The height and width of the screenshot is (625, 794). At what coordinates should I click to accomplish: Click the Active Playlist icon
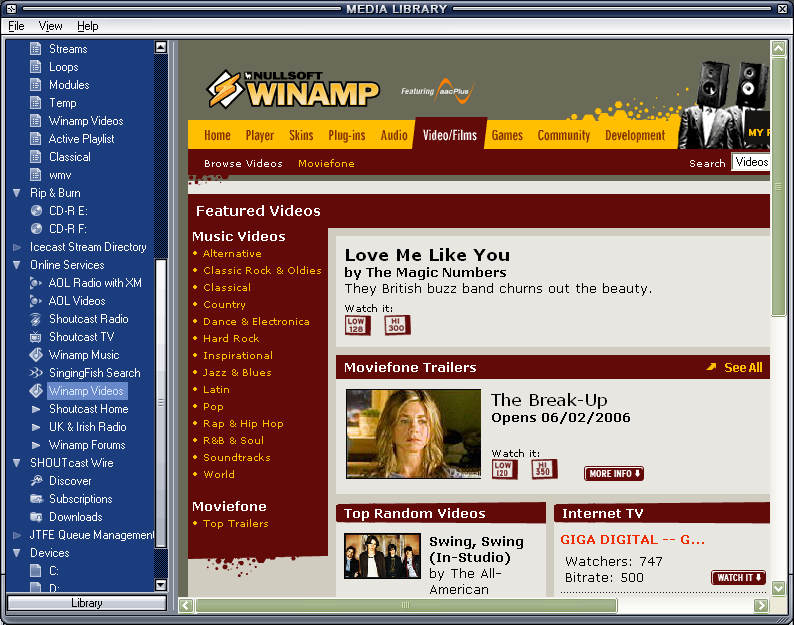pos(35,139)
